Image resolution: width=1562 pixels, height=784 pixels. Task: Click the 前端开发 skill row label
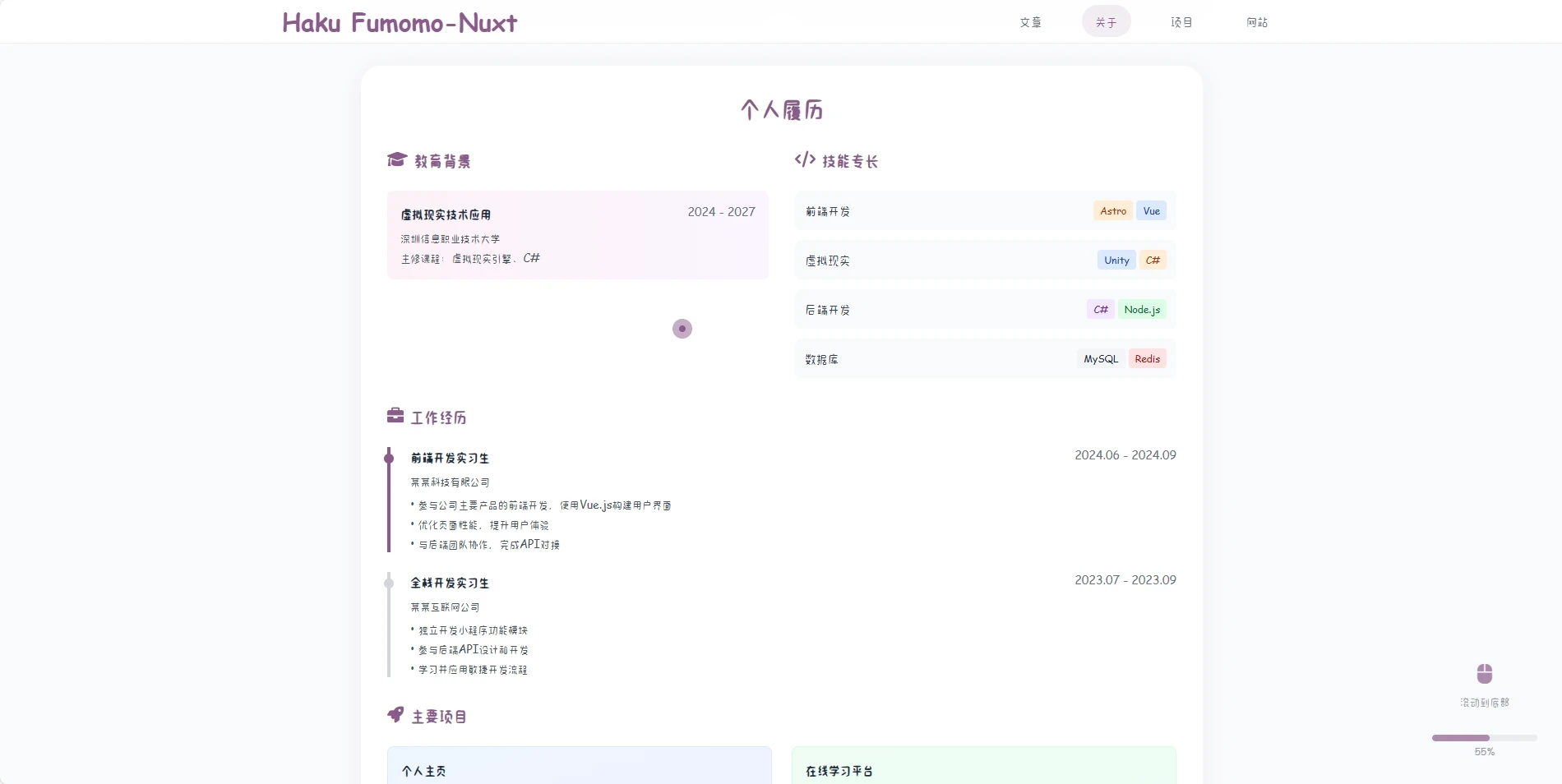coord(828,211)
